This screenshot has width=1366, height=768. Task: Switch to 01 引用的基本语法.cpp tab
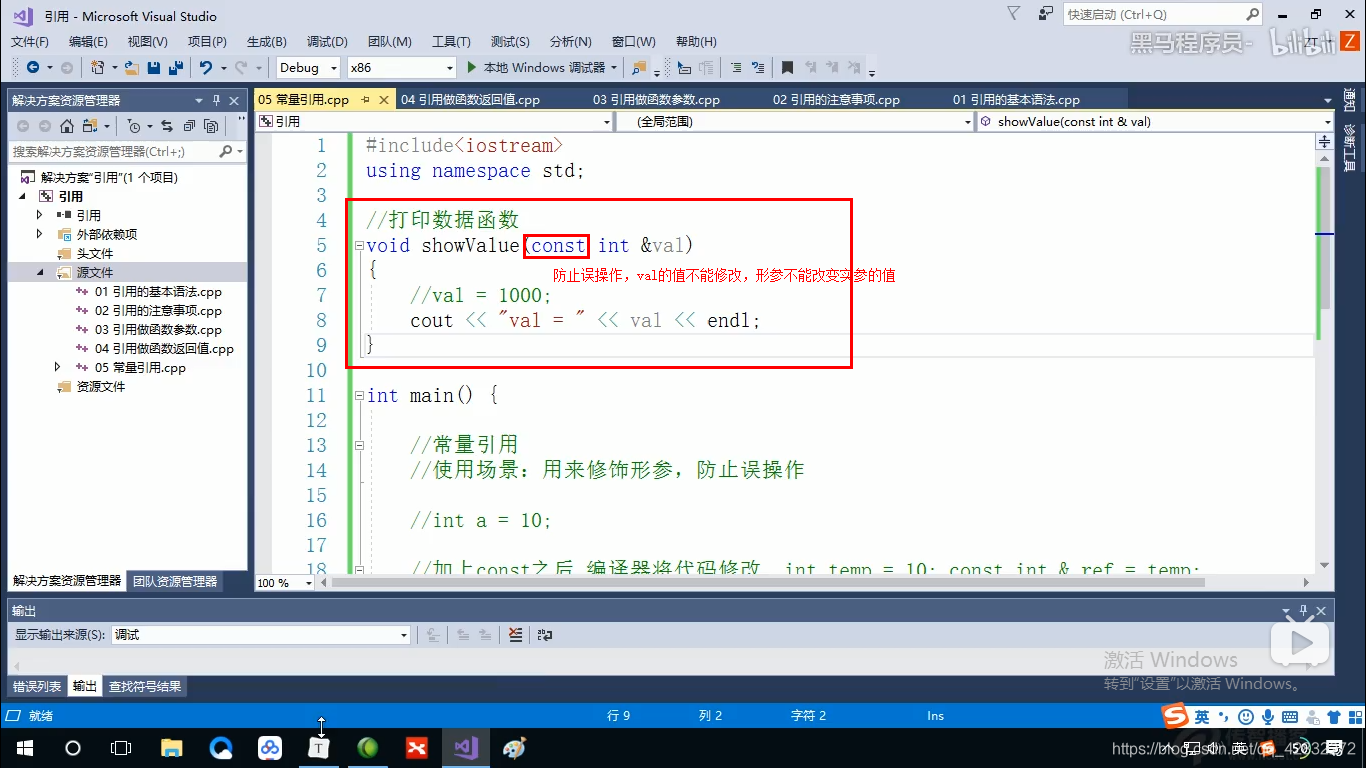coord(1016,99)
